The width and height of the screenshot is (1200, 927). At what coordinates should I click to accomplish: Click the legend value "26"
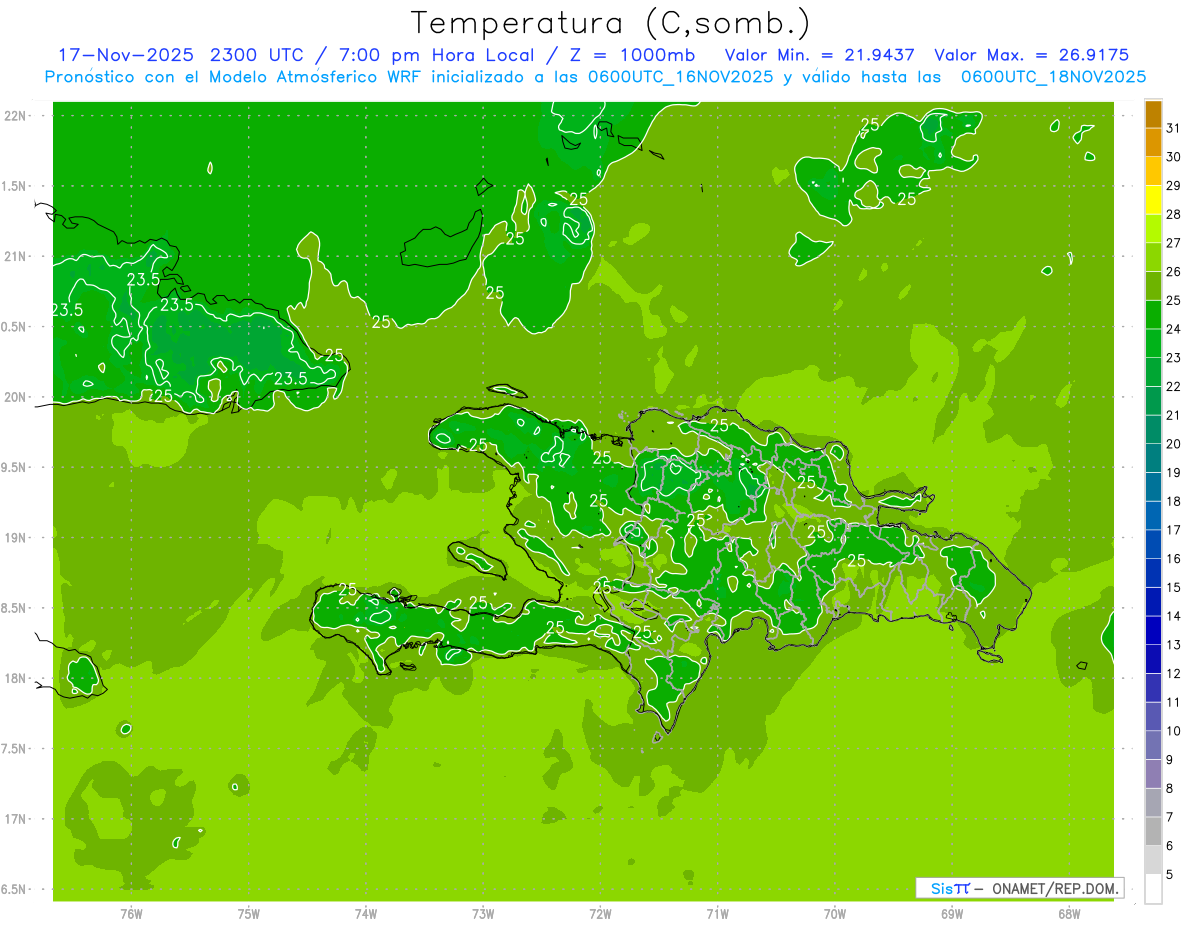[x=1173, y=272]
